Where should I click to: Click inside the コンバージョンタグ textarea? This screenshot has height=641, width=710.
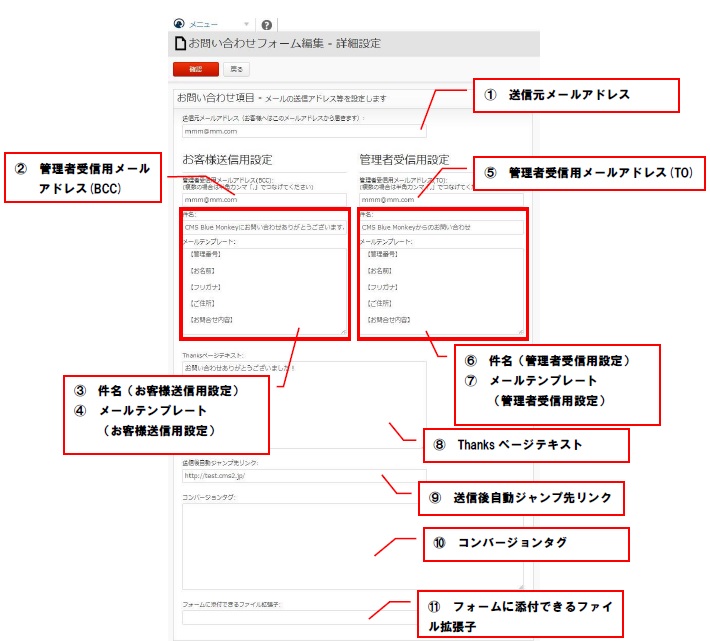pos(353,546)
